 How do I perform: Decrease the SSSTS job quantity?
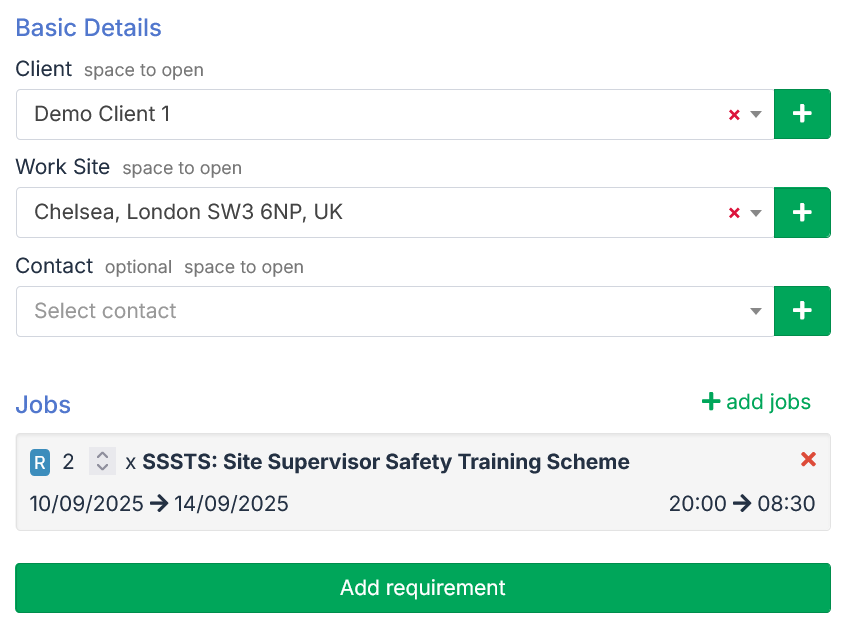click(102, 467)
